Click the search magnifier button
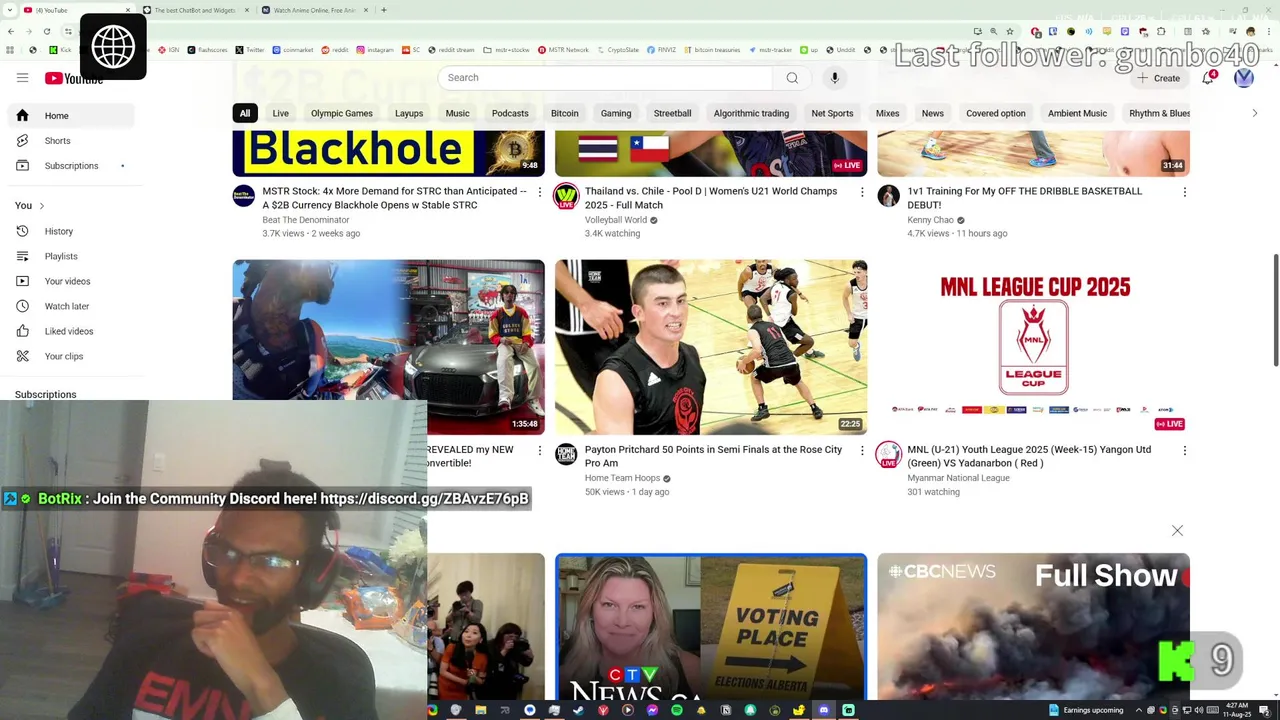1280x720 pixels. [x=792, y=78]
